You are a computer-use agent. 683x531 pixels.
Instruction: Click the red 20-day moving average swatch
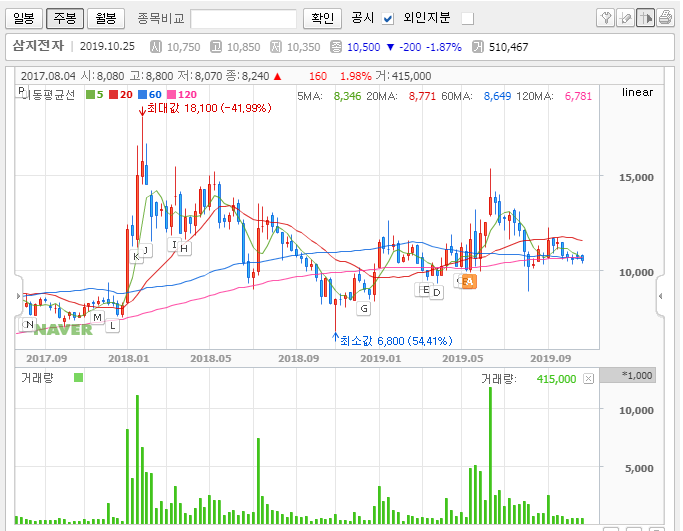click(x=114, y=95)
